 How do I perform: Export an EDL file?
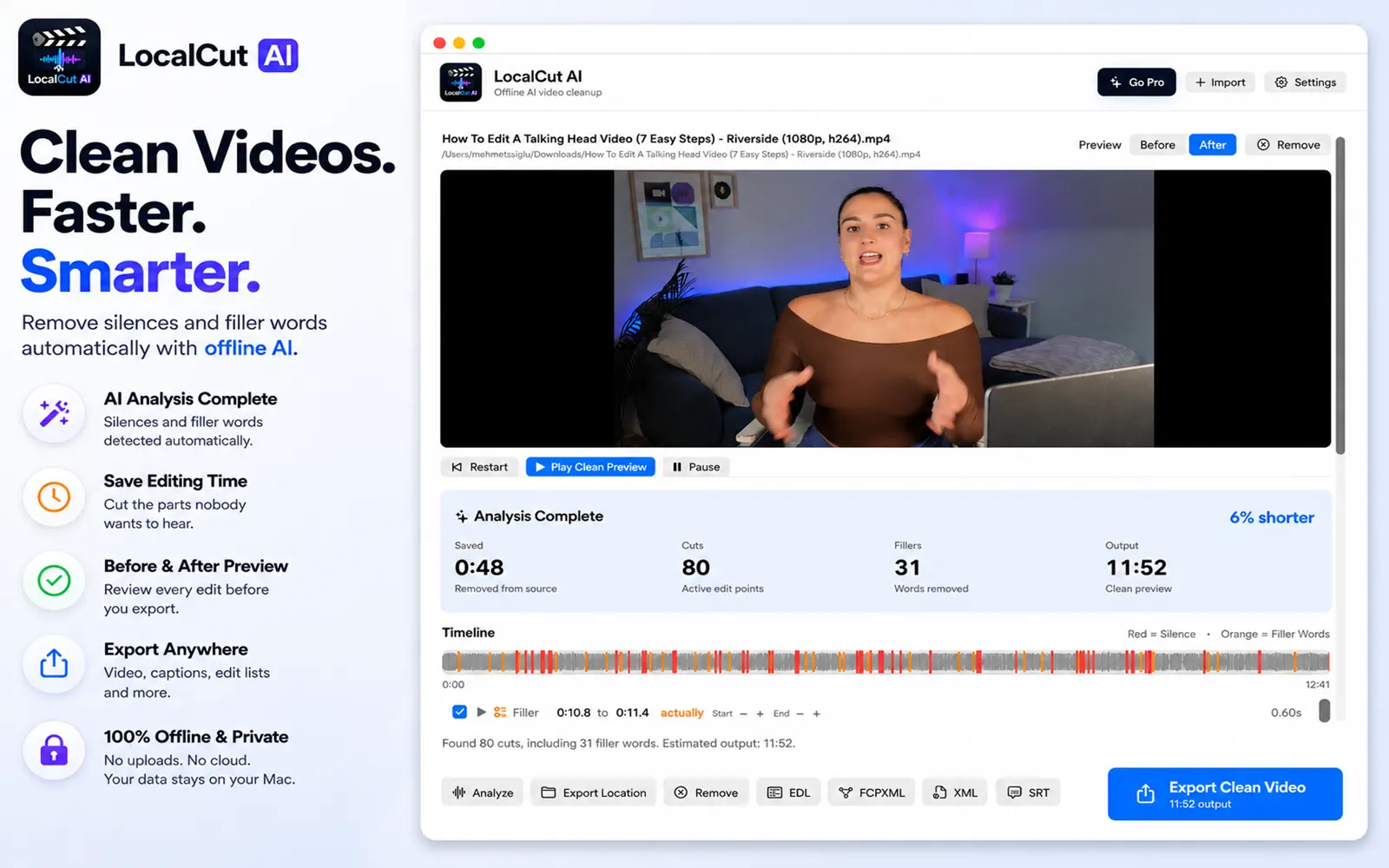pos(788,792)
